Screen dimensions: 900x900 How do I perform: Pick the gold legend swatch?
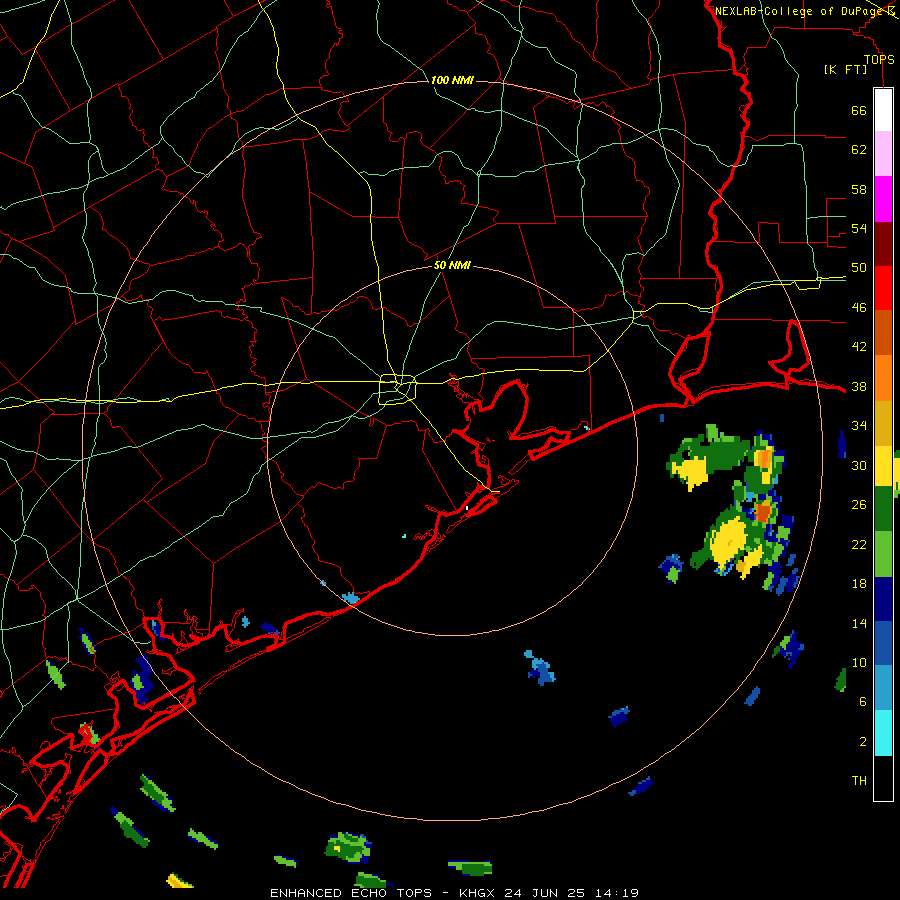click(x=883, y=423)
